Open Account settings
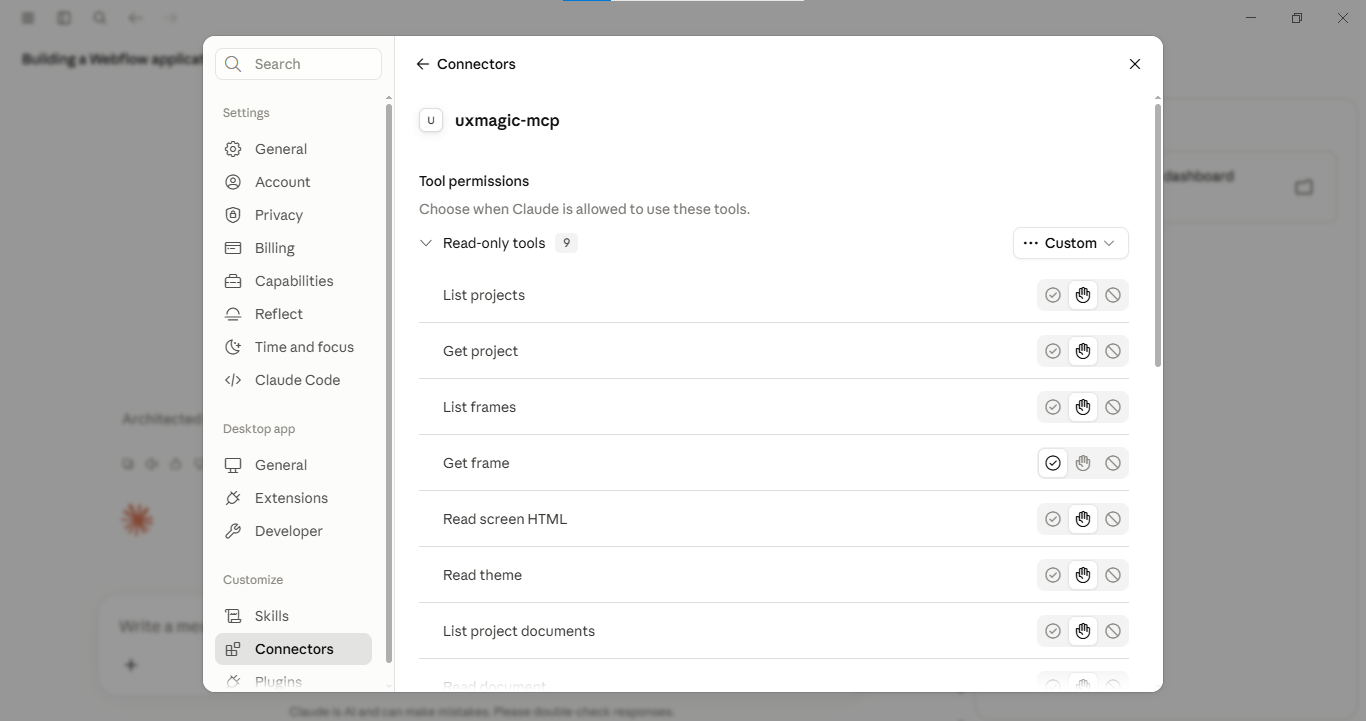The image size is (1366, 721). (x=293, y=182)
